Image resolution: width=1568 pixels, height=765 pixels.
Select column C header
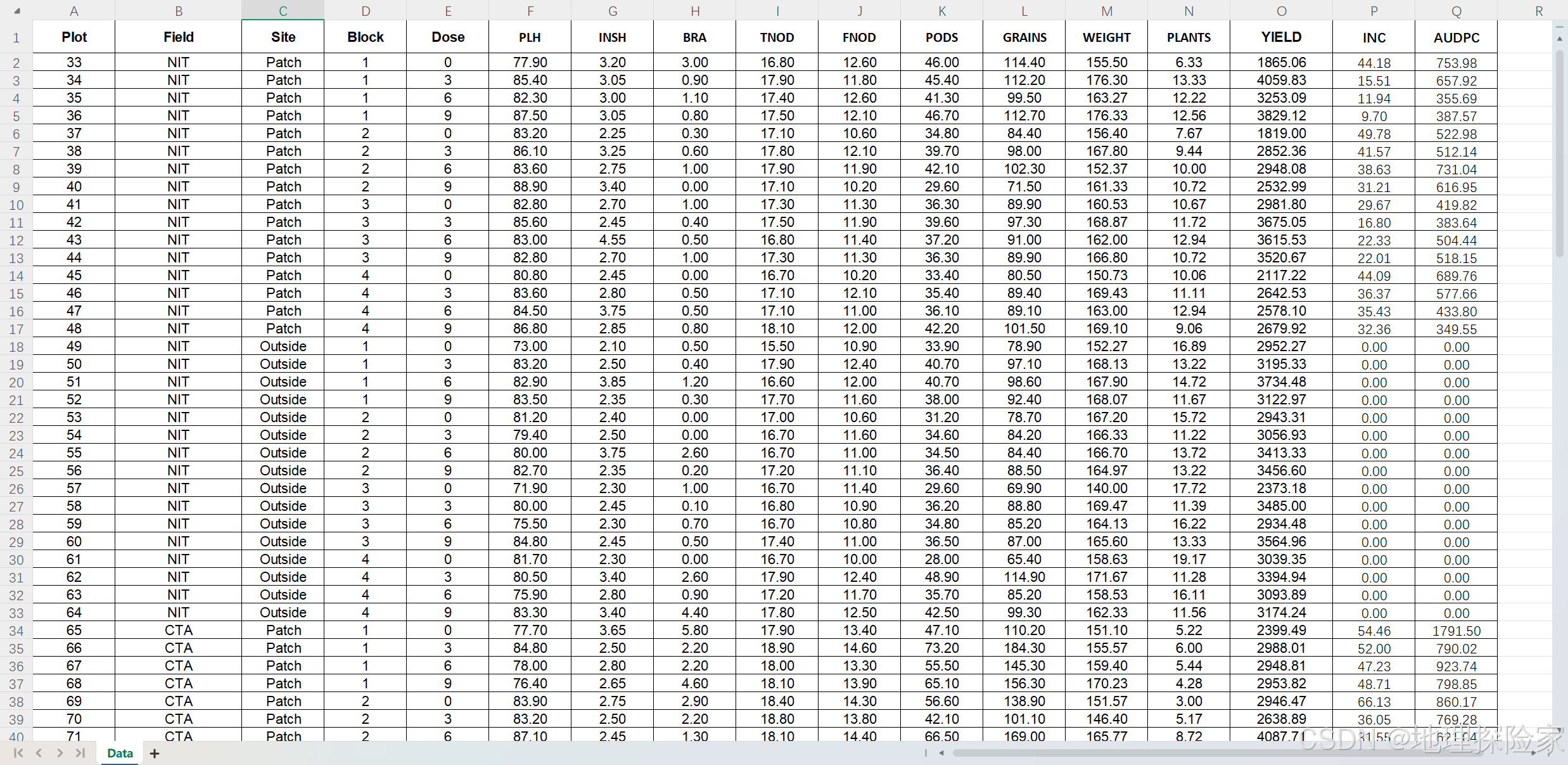click(x=283, y=11)
